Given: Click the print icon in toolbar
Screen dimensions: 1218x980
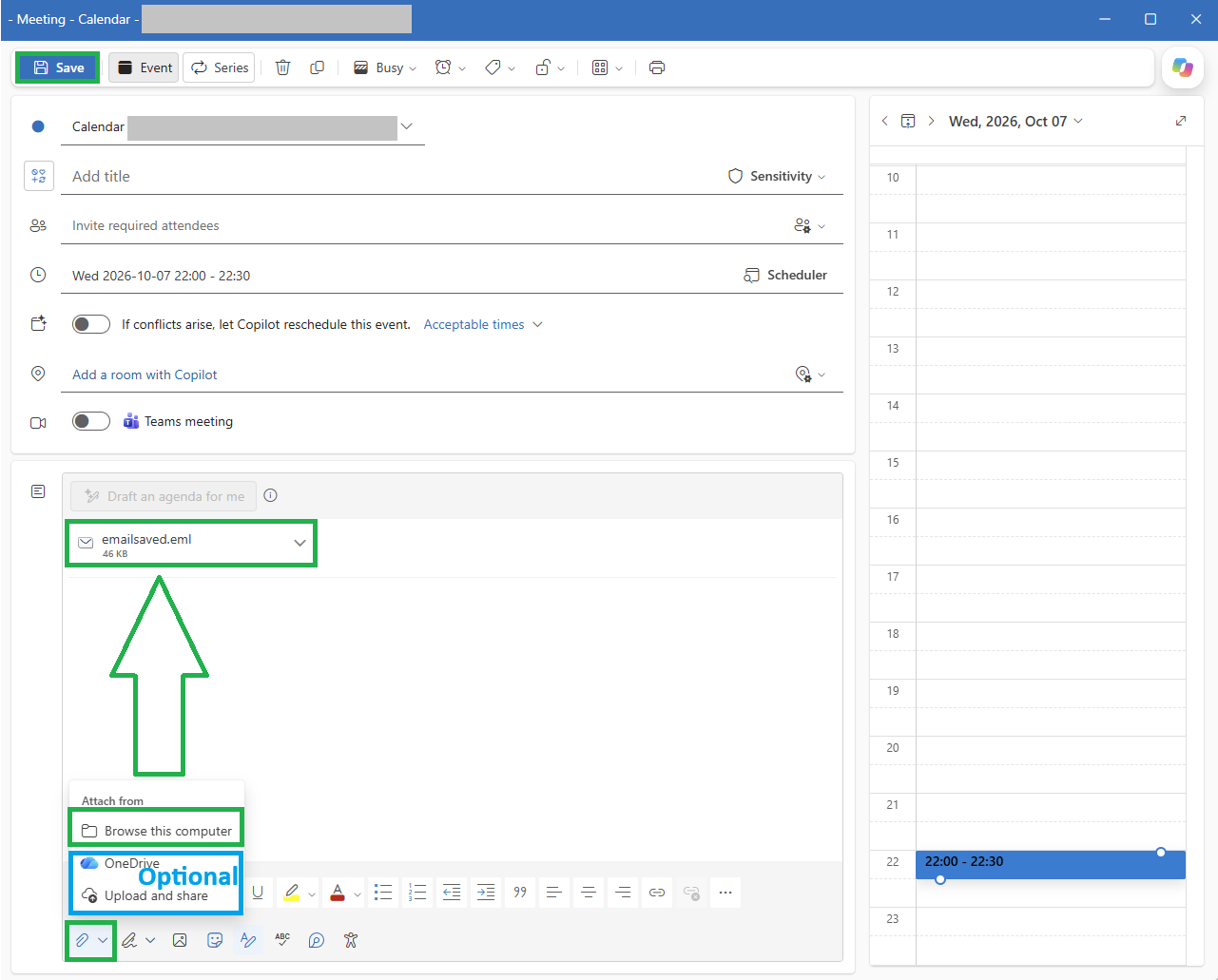Looking at the screenshot, I should click(657, 67).
